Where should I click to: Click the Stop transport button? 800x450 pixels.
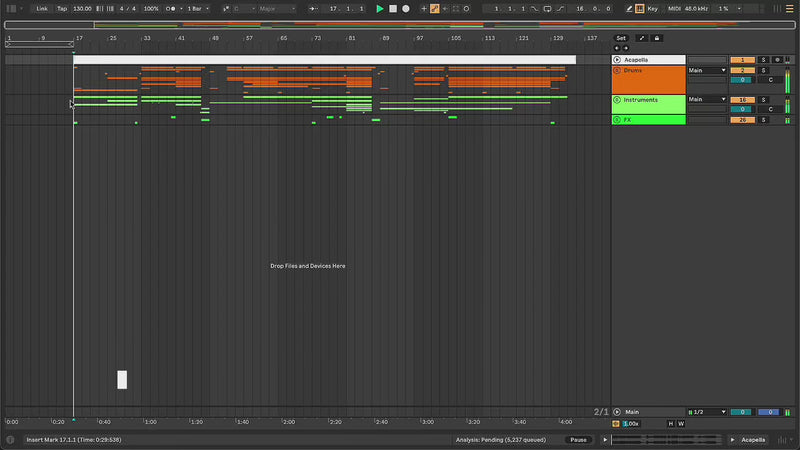[393, 8]
